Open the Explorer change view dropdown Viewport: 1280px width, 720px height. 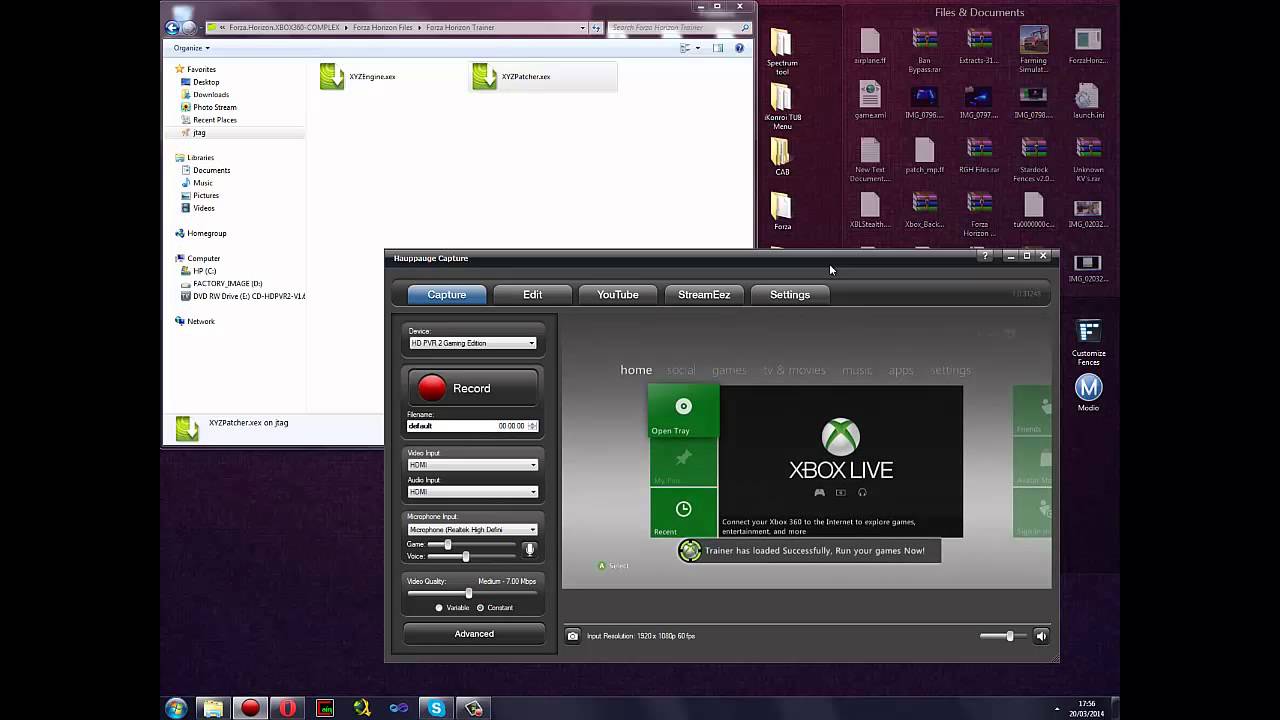click(x=699, y=48)
